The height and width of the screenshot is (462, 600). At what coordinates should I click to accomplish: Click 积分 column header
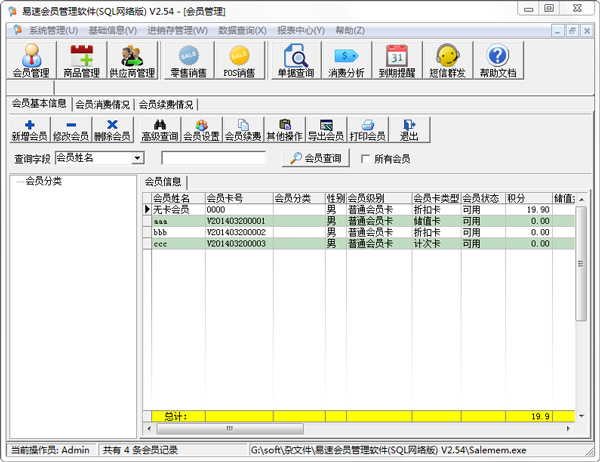[528, 198]
